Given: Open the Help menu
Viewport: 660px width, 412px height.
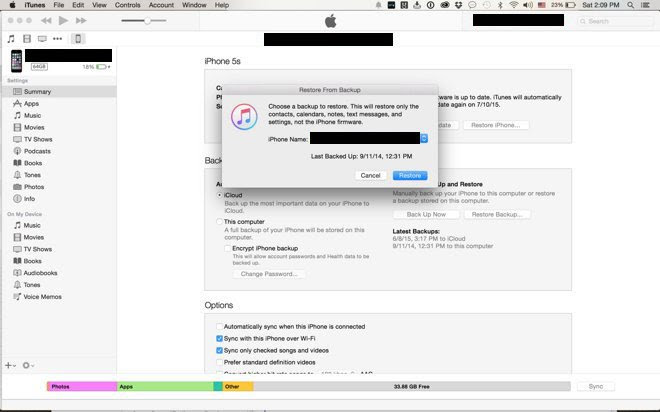Looking at the screenshot, I should [222, 5].
